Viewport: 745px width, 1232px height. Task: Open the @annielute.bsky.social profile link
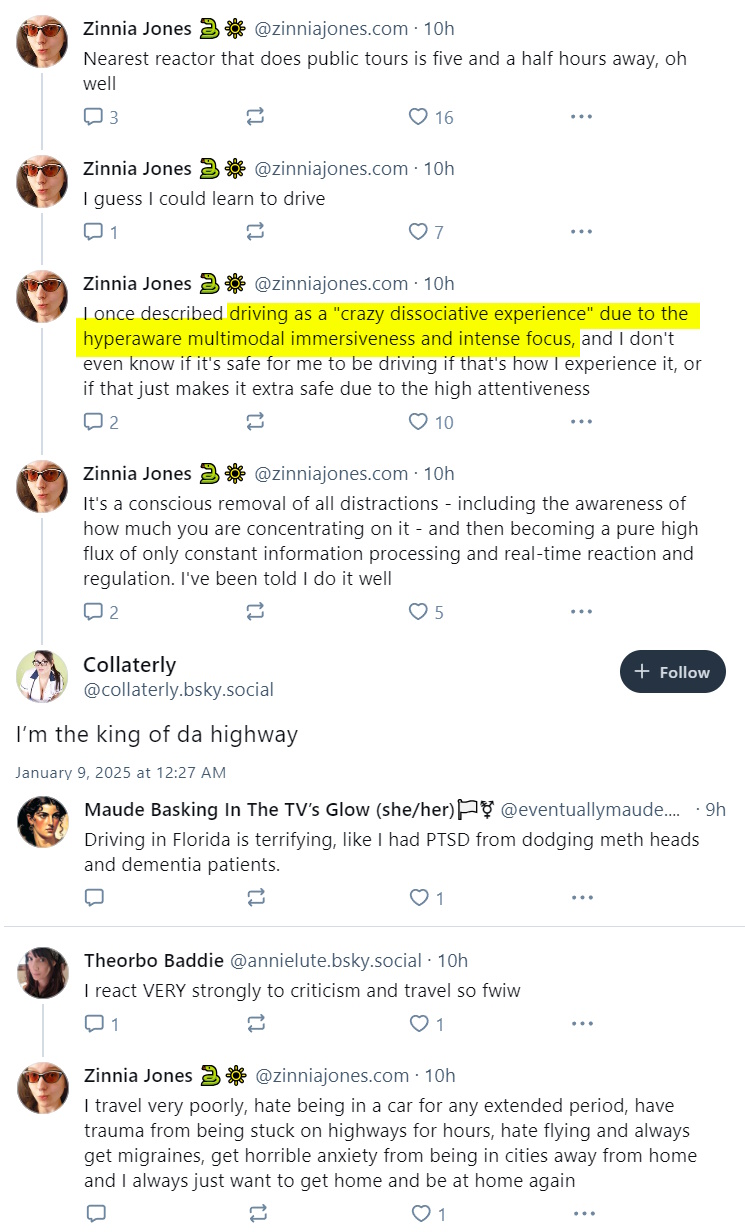(326, 961)
